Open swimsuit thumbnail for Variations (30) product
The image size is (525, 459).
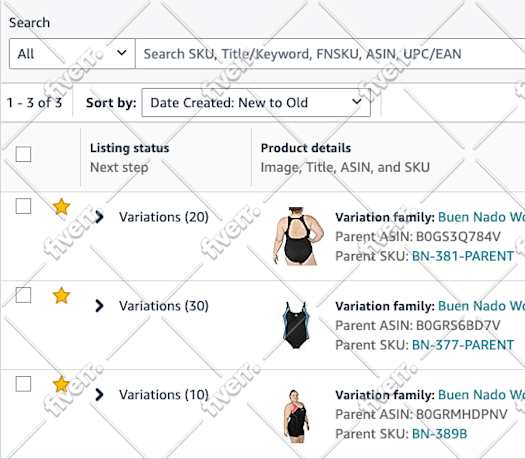[296, 325]
